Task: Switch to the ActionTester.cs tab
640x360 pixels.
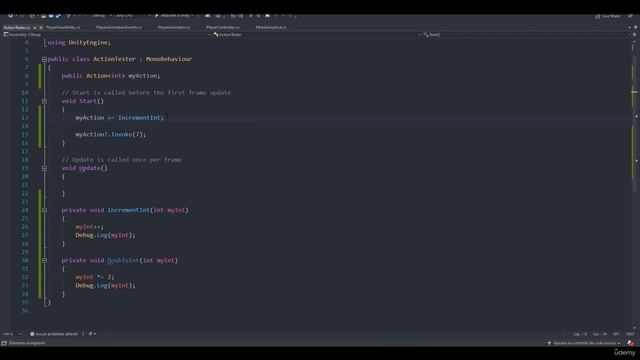Action: coord(17,27)
